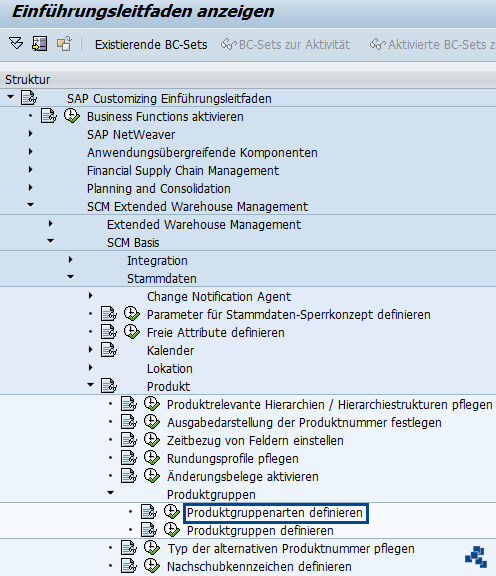496x576 pixels.
Task: Execute Freie Attribute definieren clock icon
Action: point(132,332)
